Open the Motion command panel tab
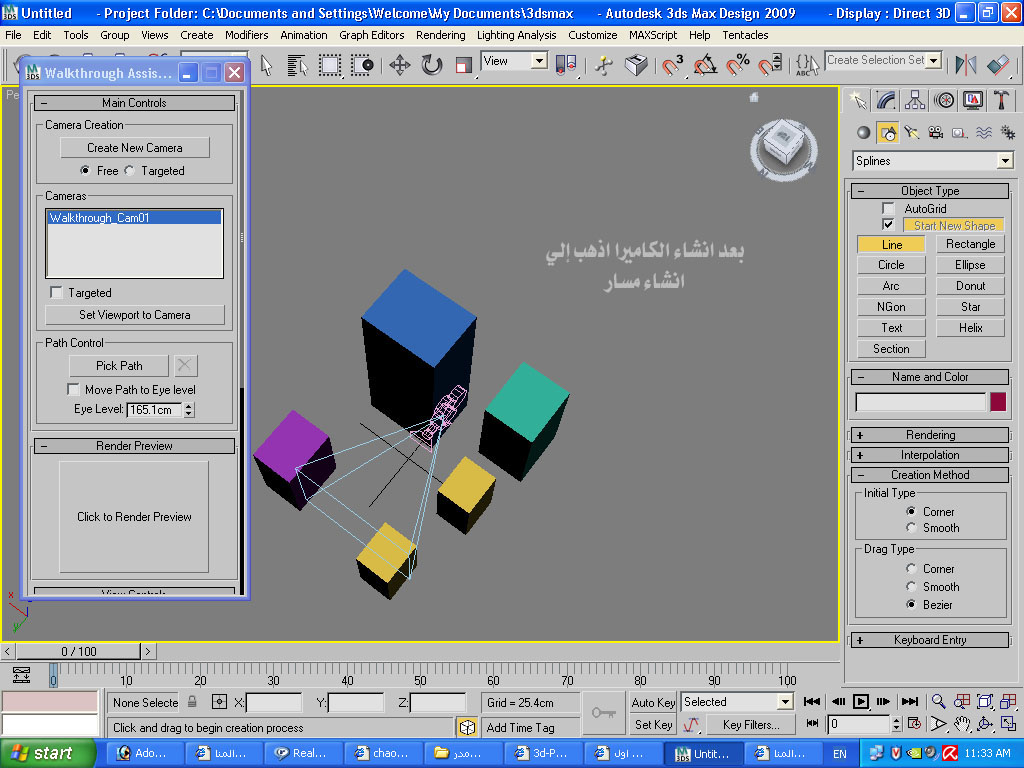The image size is (1024, 768). tap(944, 100)
